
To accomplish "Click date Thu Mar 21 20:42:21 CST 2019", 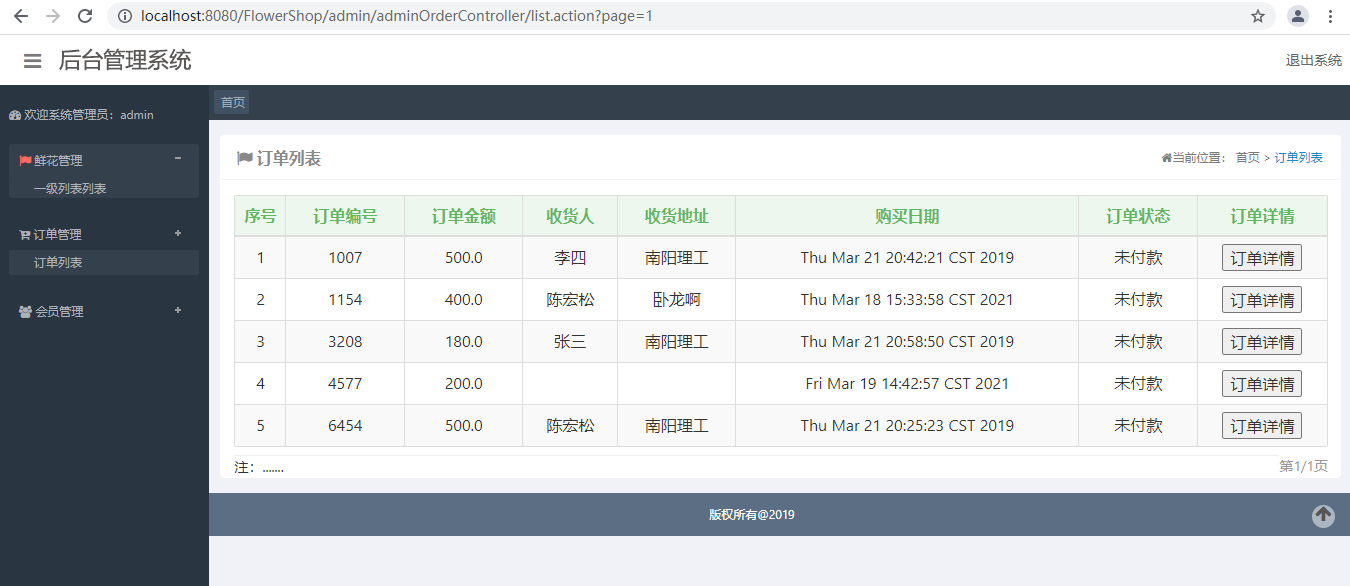I will pos(907,258).
